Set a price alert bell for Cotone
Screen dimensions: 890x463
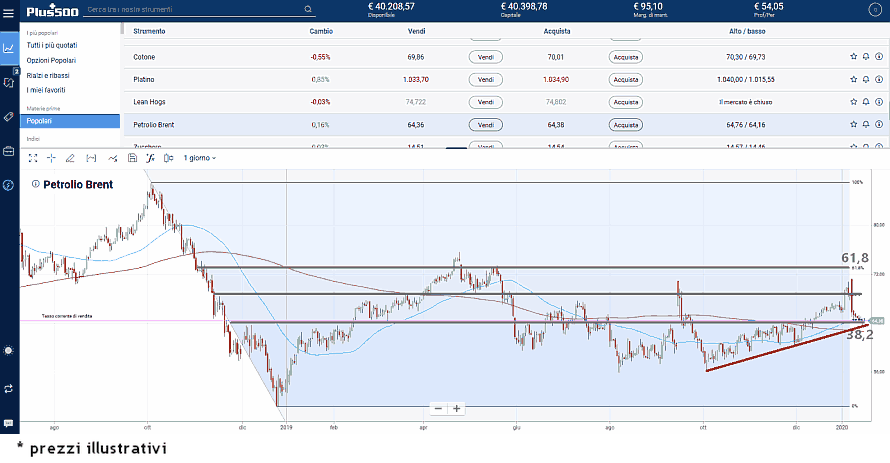click(865, 57)
